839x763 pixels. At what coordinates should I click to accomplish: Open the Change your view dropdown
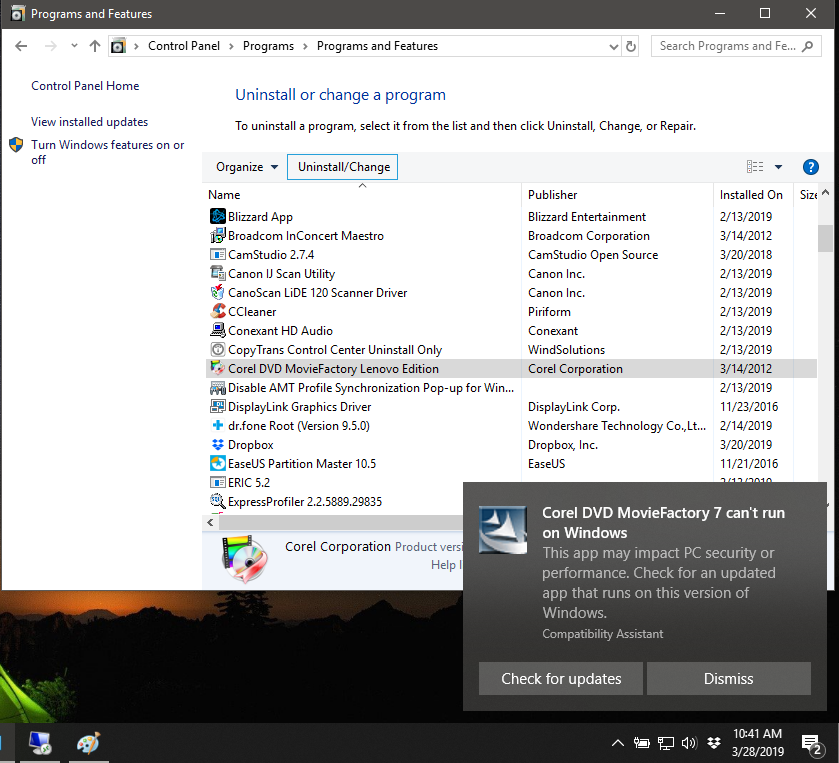pyautogui.click(x=777, y=166)
